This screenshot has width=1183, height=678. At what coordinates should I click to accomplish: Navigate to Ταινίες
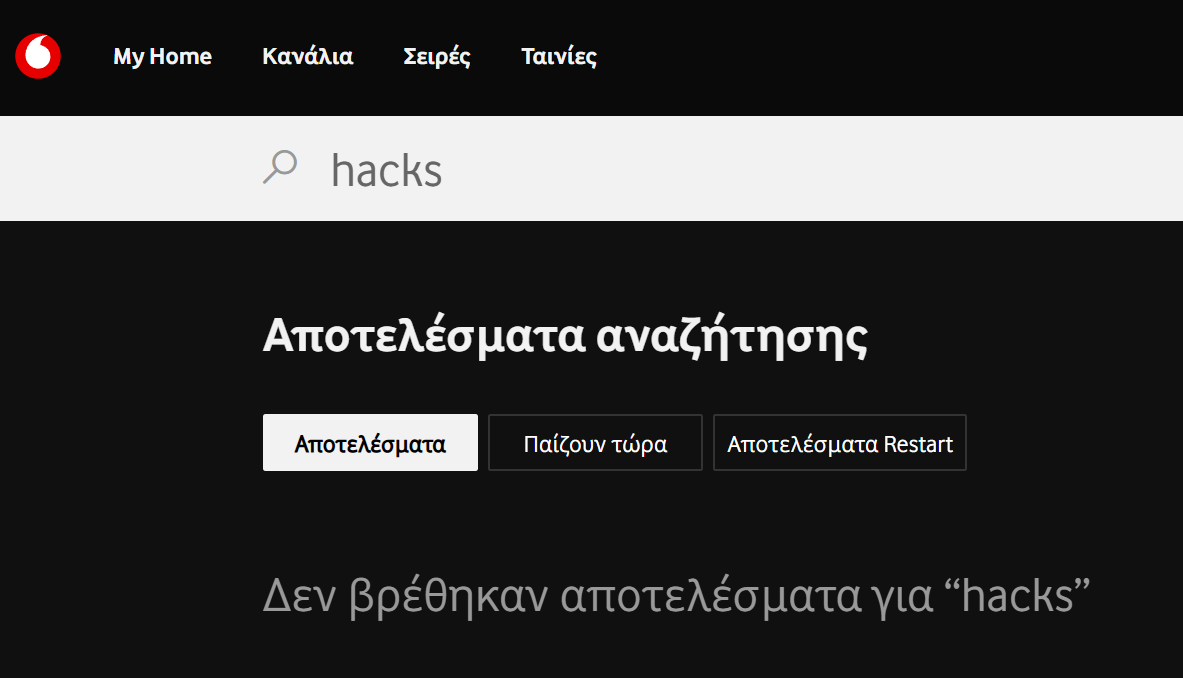pos(559,57)
